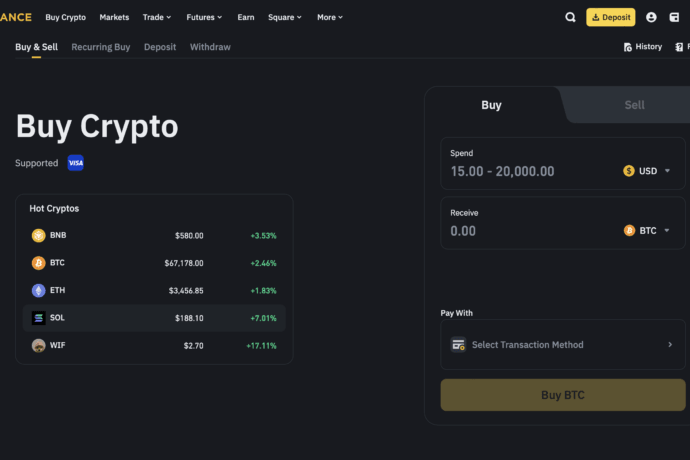Open the History link
Image resolution: width=690 pixels, height=460 pixels.
pyautogui.click(x=643, y=47)
